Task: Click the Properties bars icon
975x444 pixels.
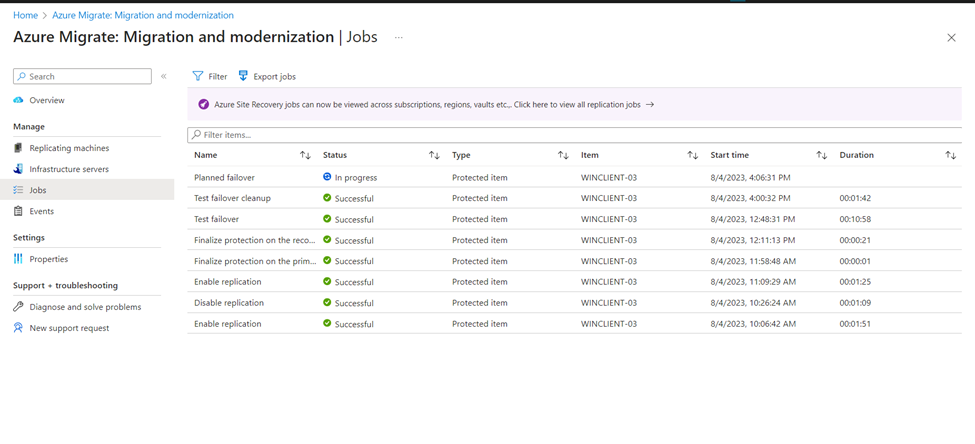Action: coord(18,259)
